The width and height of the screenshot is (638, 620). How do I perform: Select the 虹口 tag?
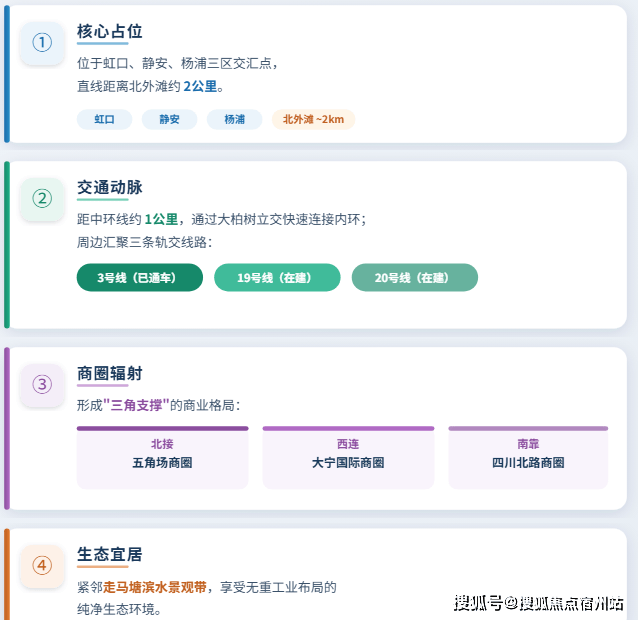click(104, 120)
